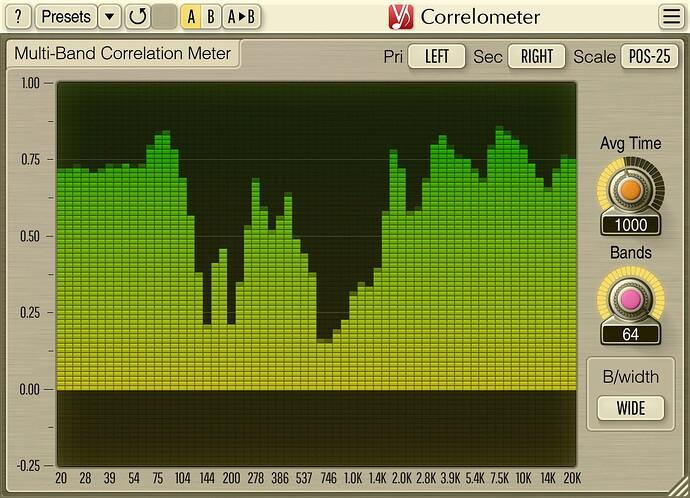Click the blank redo button beside undo

(x=164, y=16)
